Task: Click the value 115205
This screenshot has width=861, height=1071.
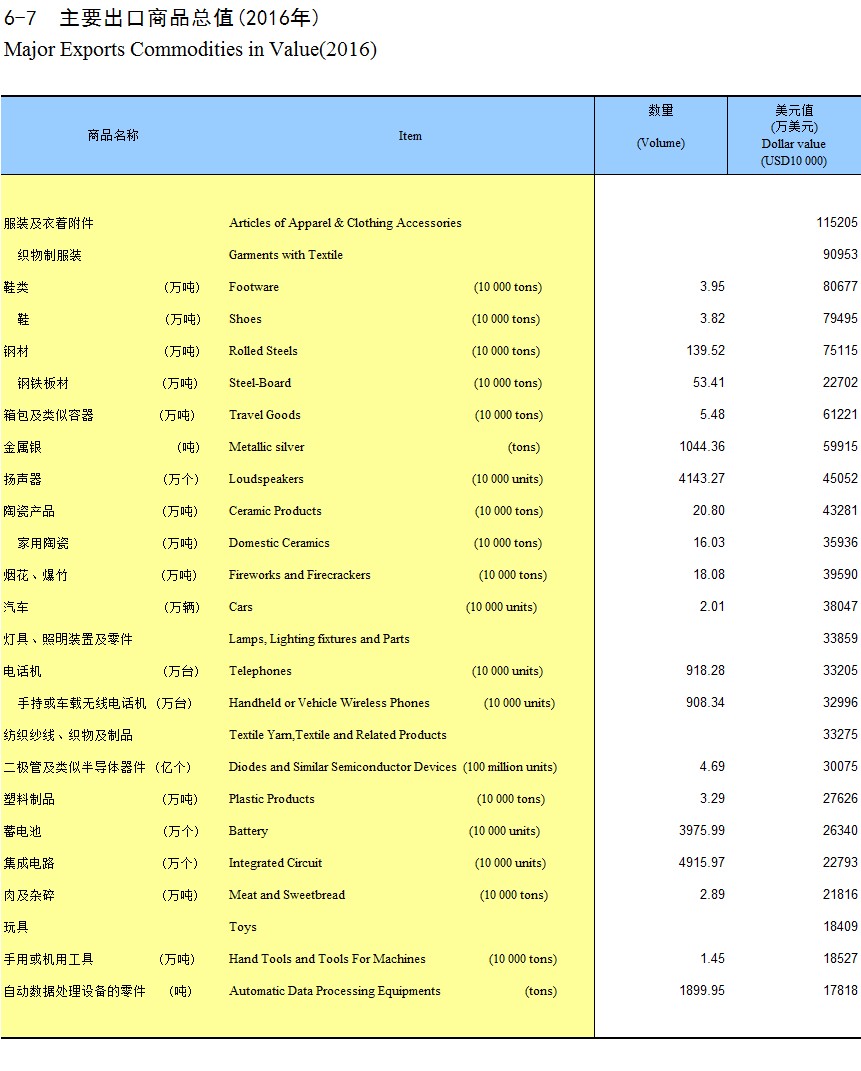Action: click(836, 223)
